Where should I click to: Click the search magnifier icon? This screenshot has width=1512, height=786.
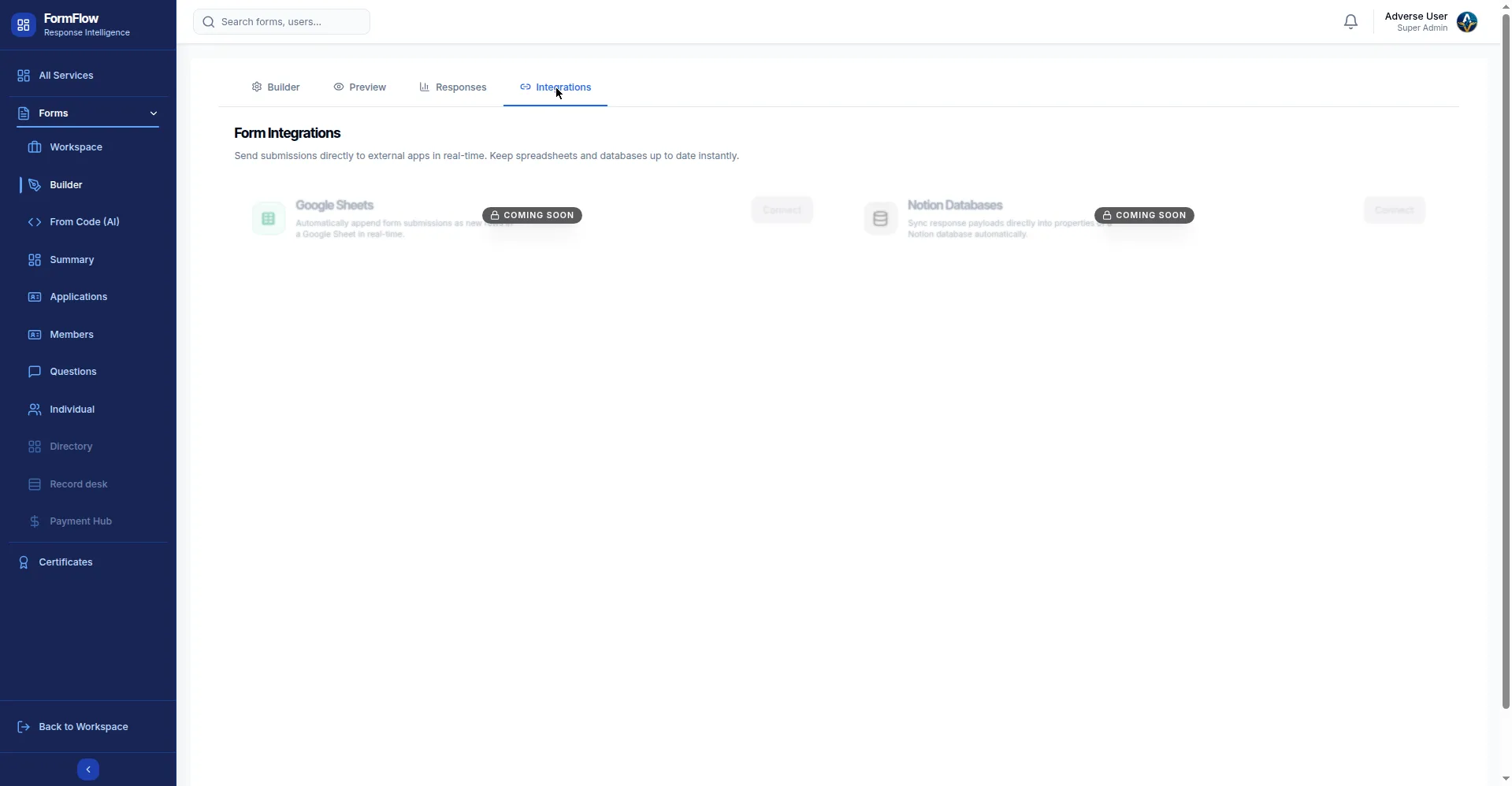209,22
